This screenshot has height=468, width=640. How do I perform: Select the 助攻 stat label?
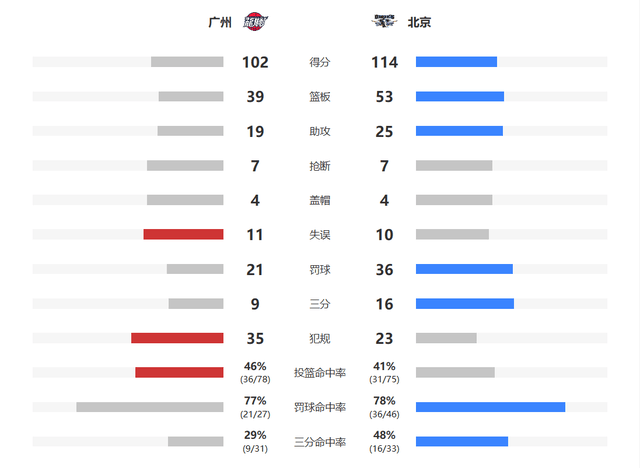point(320,131)
